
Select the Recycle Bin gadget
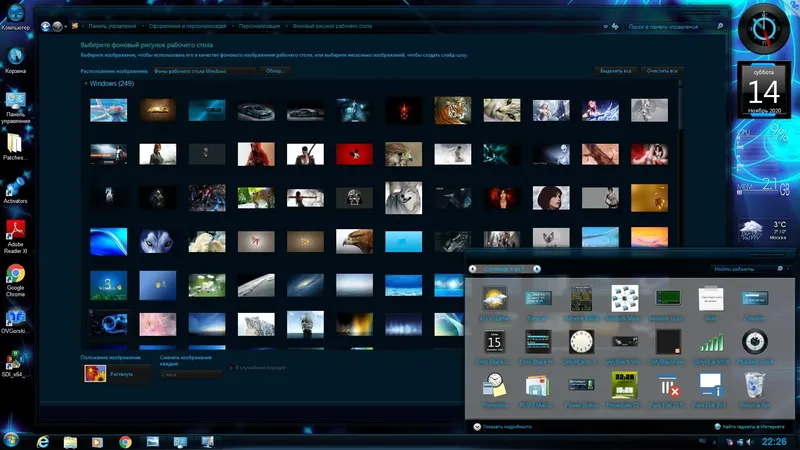pos(755,390)
